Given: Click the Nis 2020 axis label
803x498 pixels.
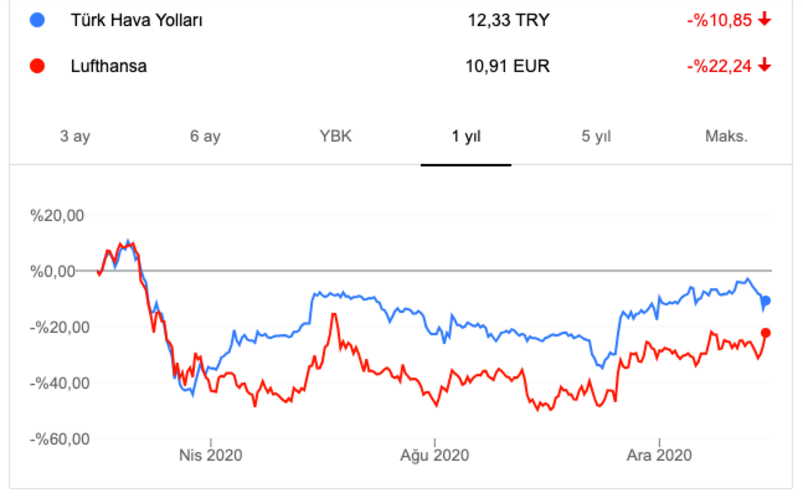Looking at the screenshot, I should (x=210, y=456).
